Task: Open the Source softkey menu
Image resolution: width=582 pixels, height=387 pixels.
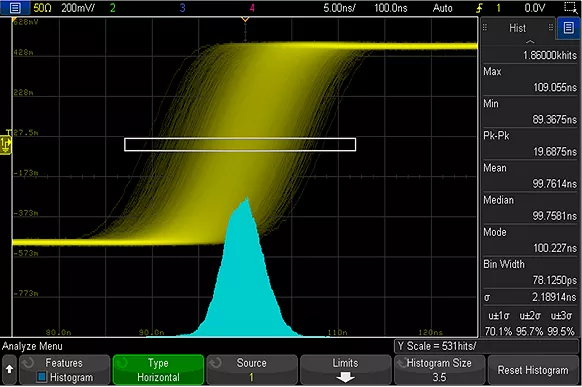Action: (252, 370)
